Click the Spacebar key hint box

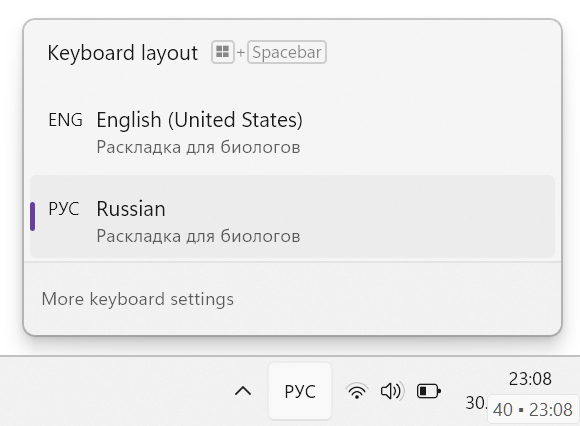(x=287, y=52)
